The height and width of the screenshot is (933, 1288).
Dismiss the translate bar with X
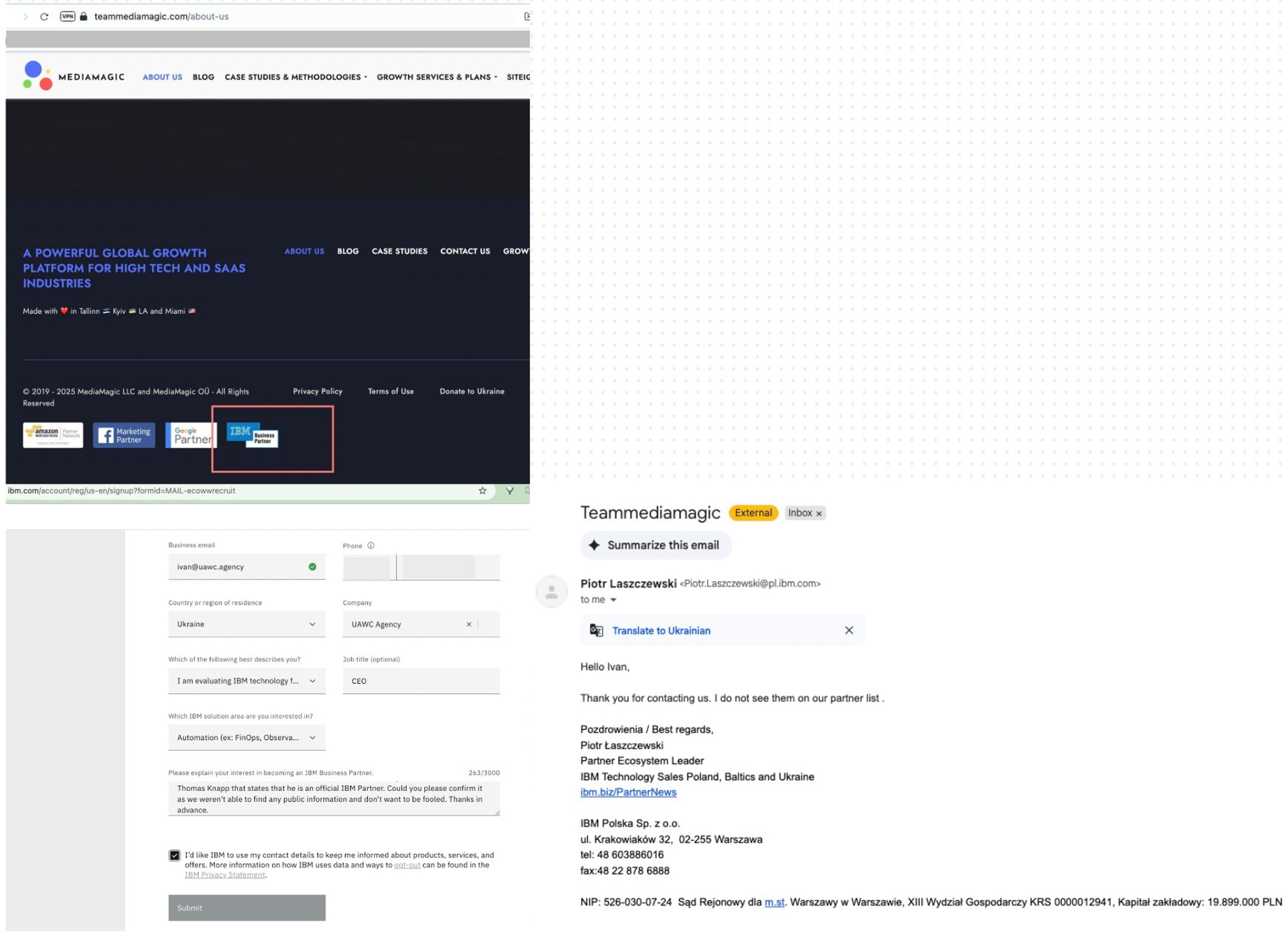point(849,631)
